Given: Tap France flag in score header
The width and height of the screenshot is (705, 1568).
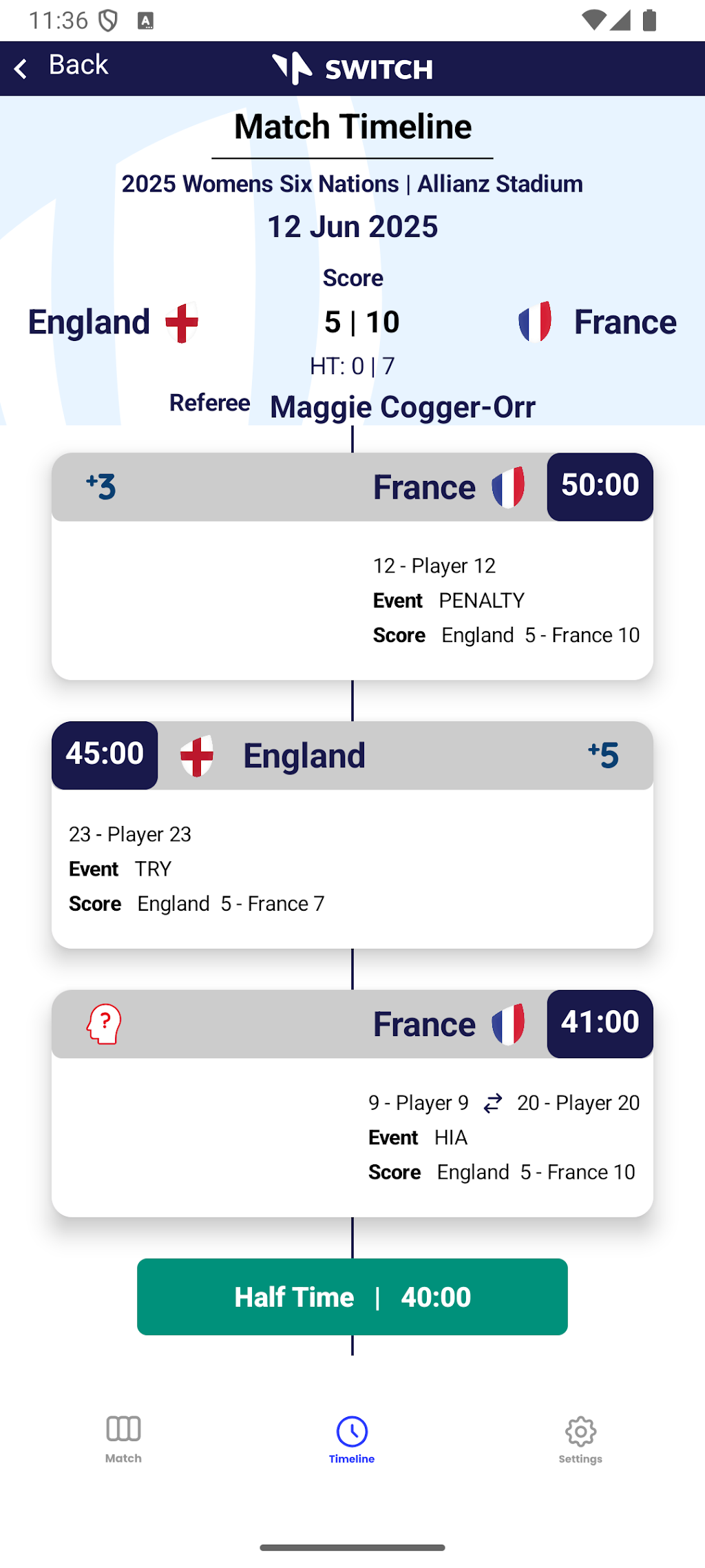Looking at the screenshot, I should click(535, 322).
